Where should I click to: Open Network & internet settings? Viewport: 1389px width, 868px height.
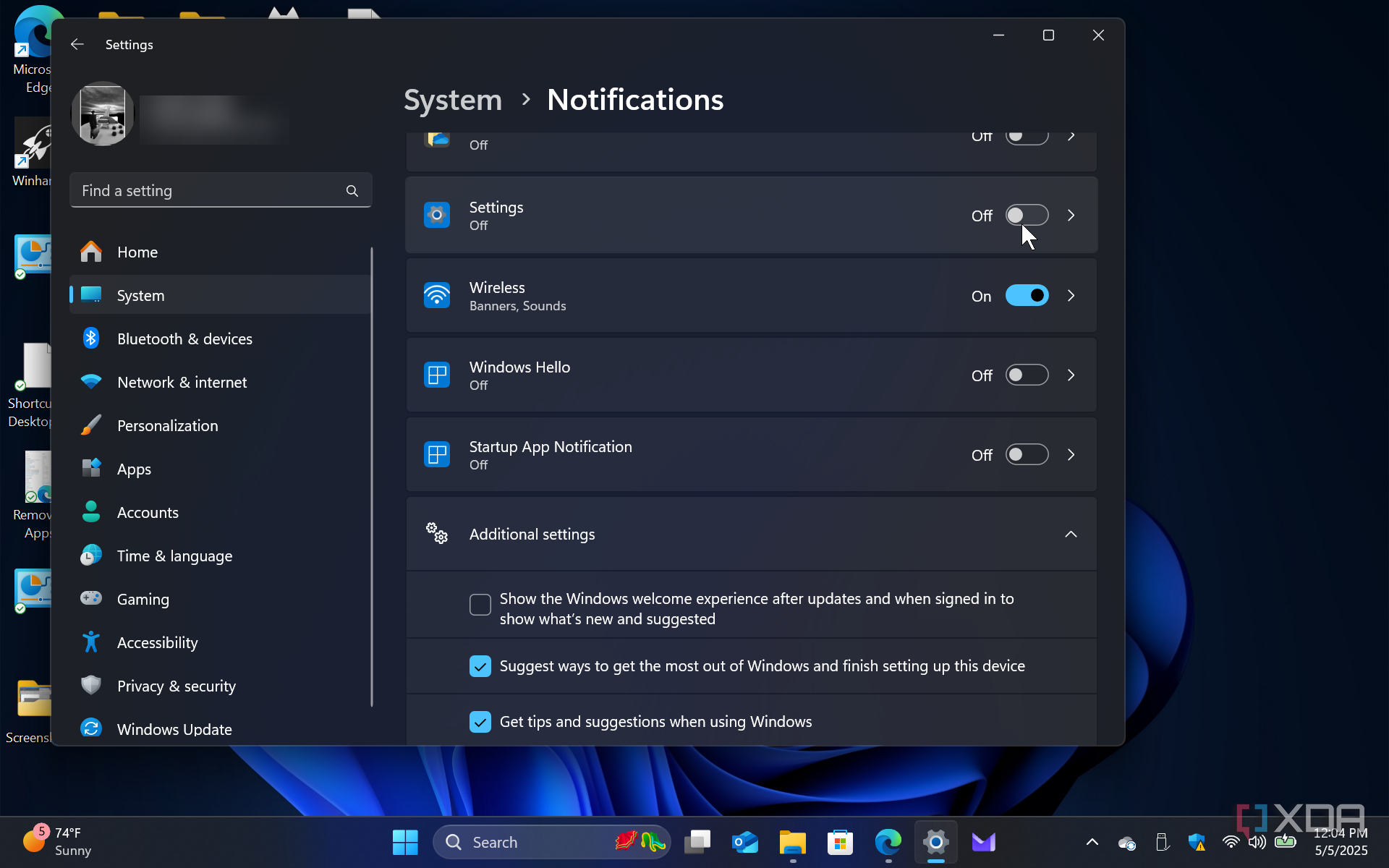[220, 382]
